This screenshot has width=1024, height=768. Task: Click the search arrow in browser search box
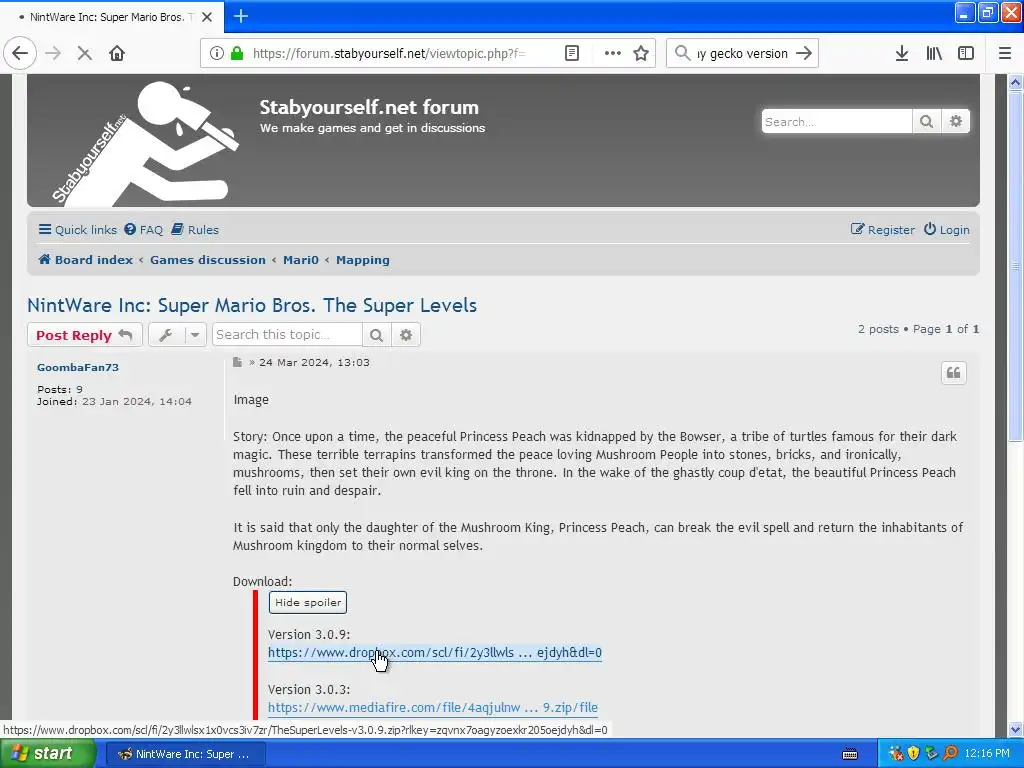[804, 54]
